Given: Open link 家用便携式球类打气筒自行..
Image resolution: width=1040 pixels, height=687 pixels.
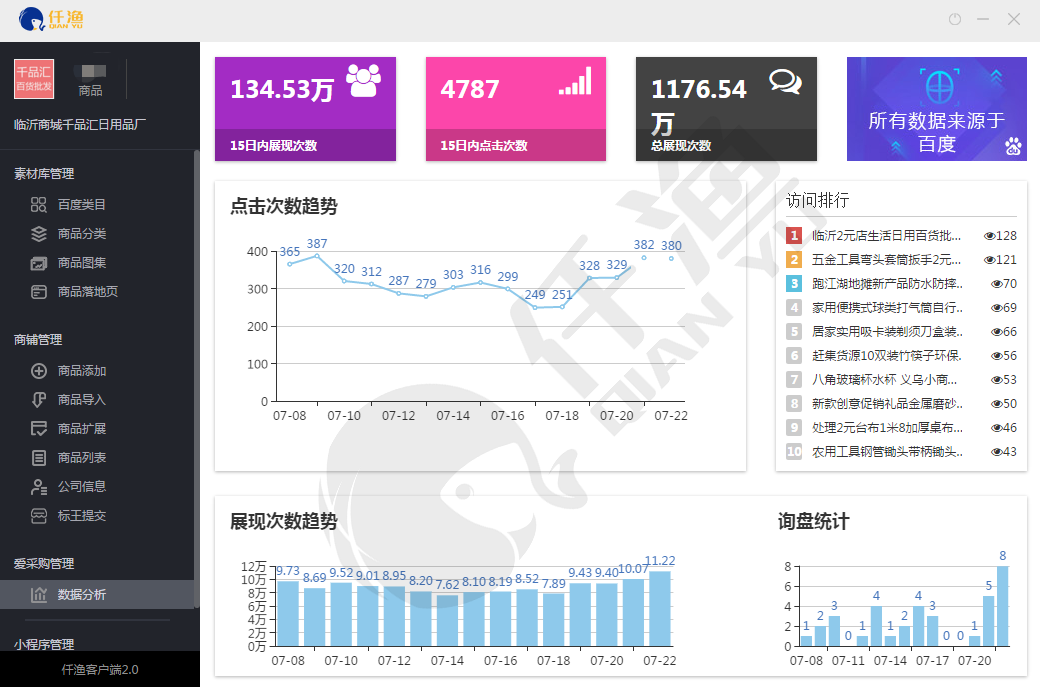Looking at the screenshot, I should pos(887,308).
